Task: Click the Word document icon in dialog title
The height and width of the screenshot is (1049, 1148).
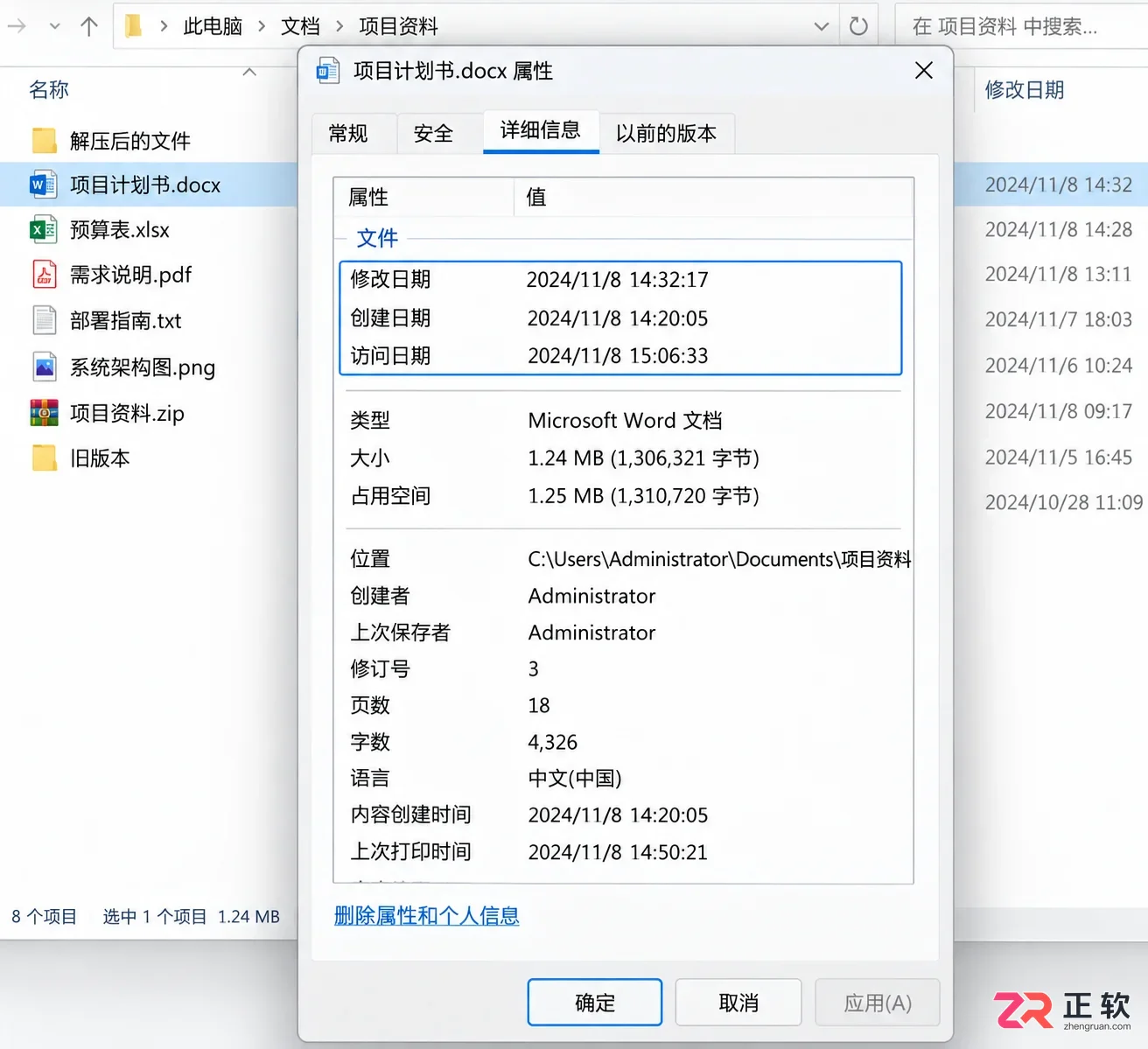Action: click(328, 71)
